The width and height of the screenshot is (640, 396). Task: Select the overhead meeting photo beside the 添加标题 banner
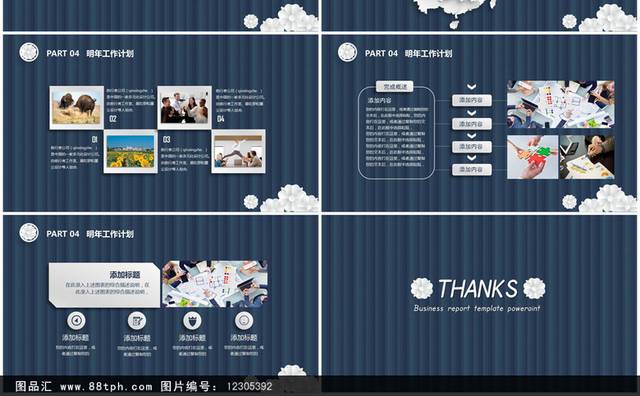pos(215,284)
